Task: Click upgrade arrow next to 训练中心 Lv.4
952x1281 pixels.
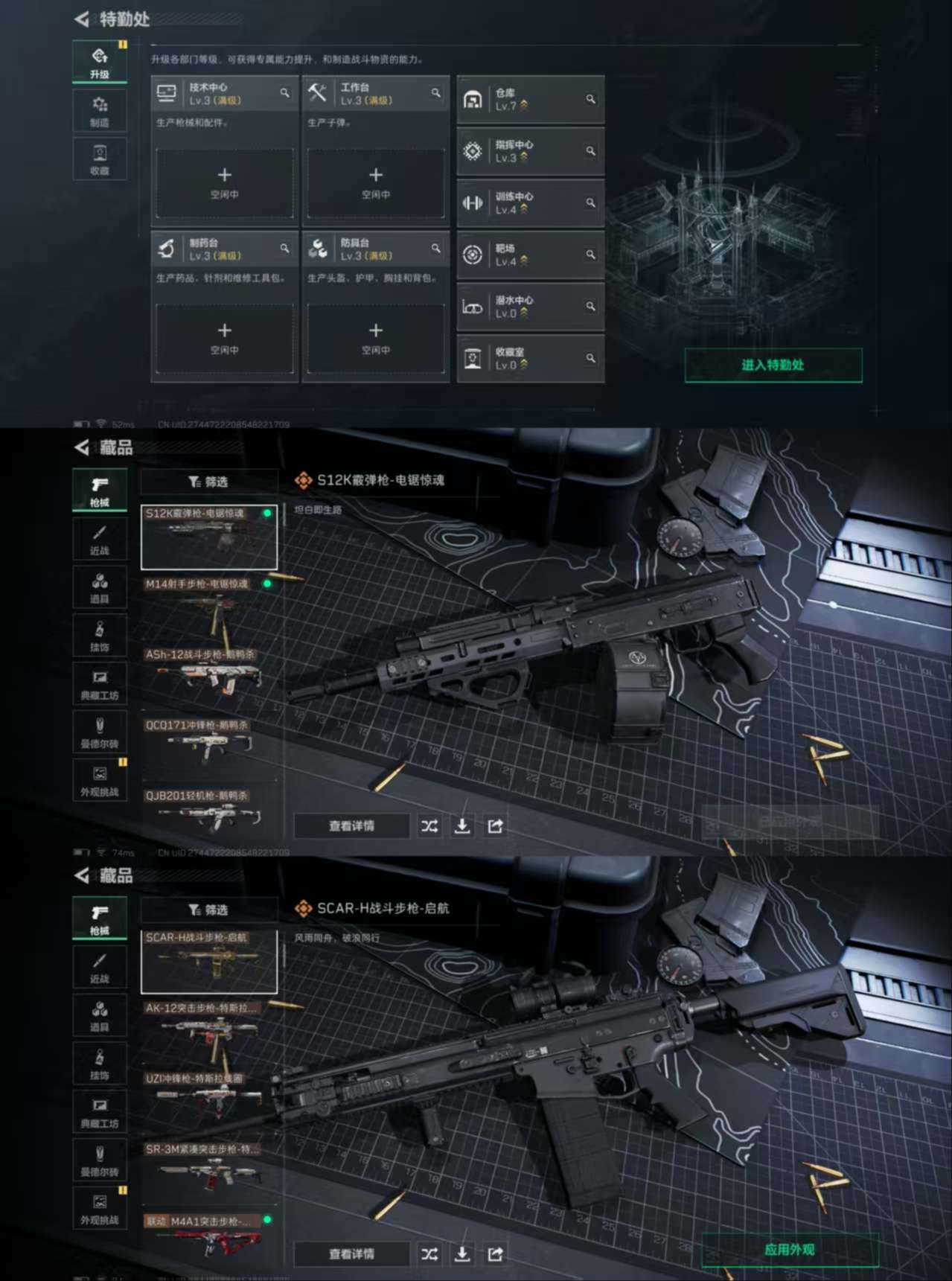Action: click(x=524, y=210)
